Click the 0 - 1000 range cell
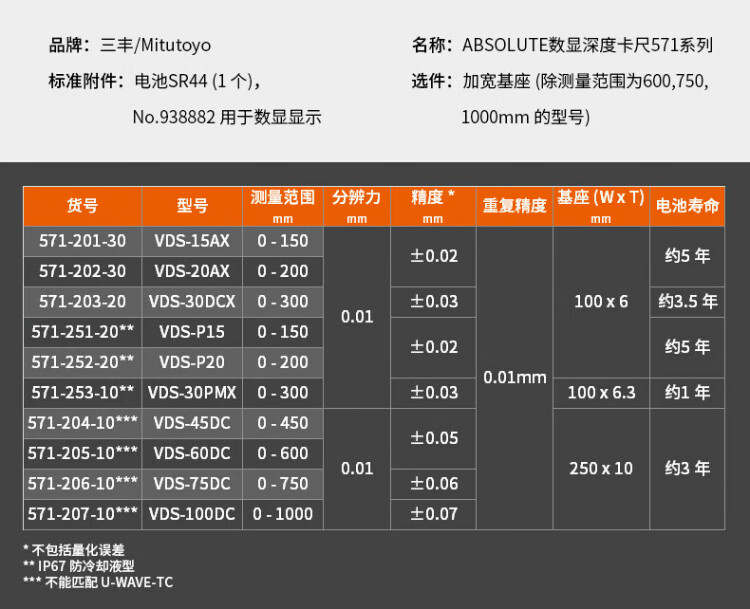750x609 pixels. [x=283, y=514]
